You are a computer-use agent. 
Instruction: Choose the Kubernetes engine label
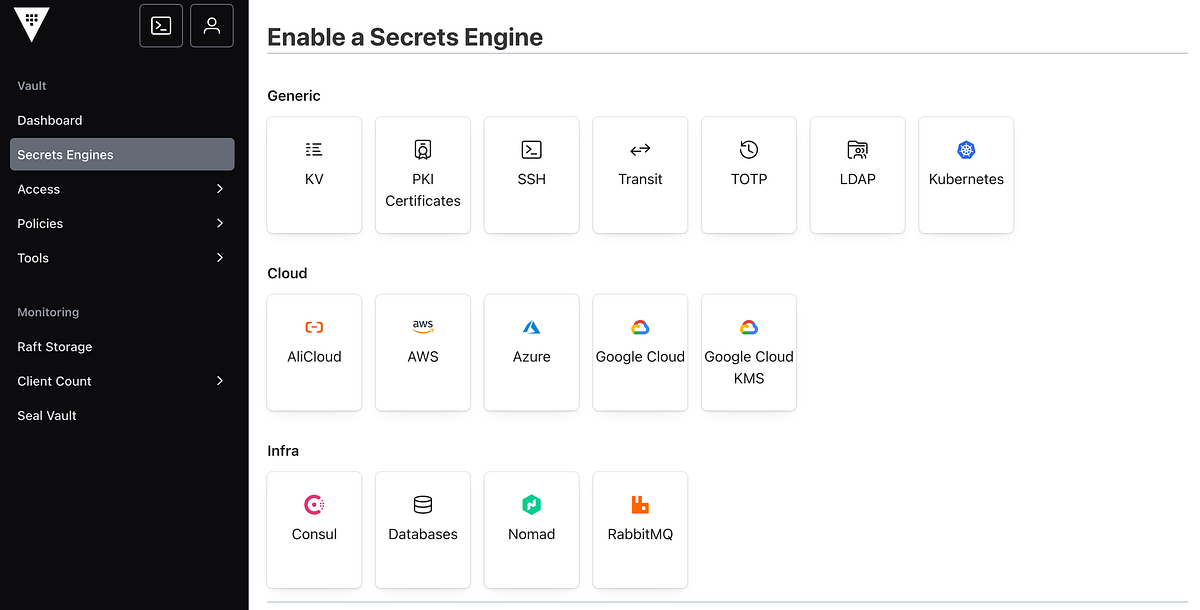coord(966,179)
